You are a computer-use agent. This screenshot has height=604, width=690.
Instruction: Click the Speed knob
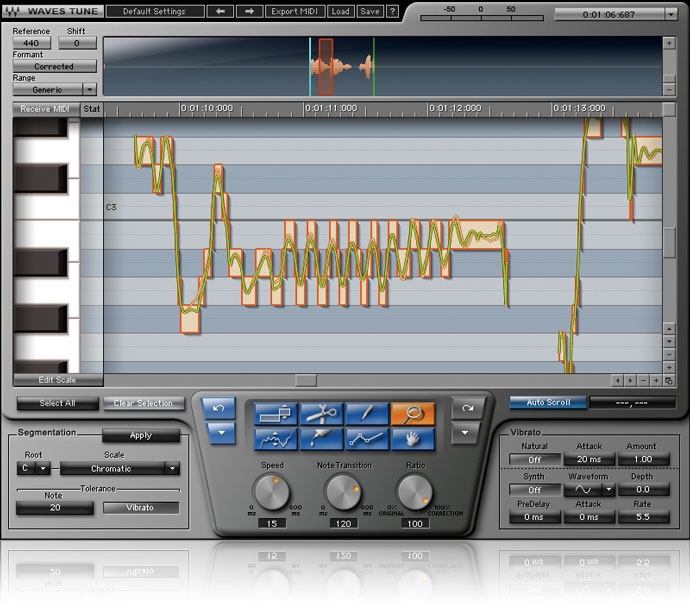(271, 492)
